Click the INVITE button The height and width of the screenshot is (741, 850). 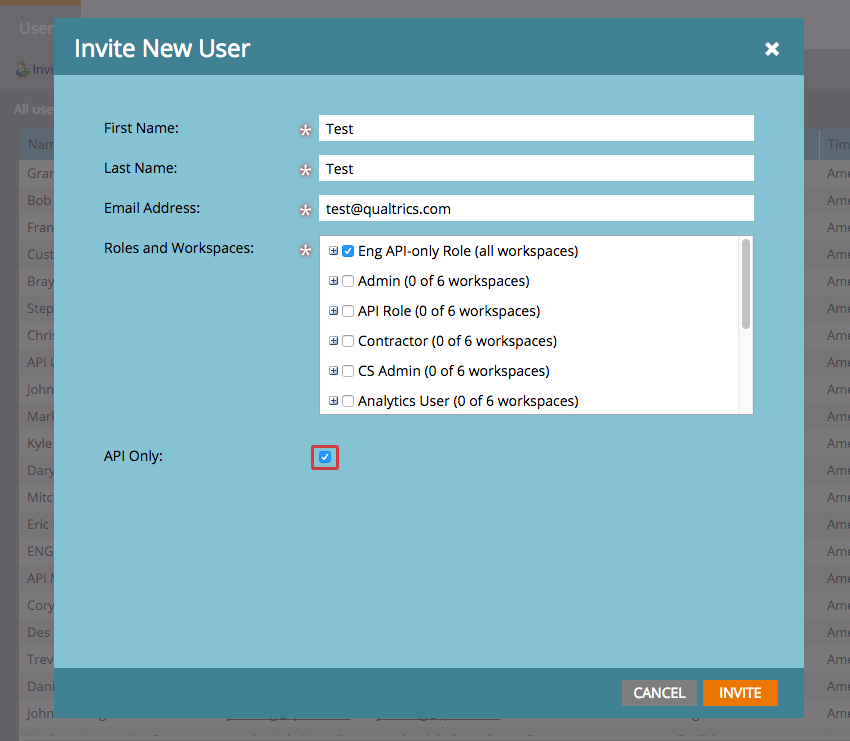click(740, 692)
